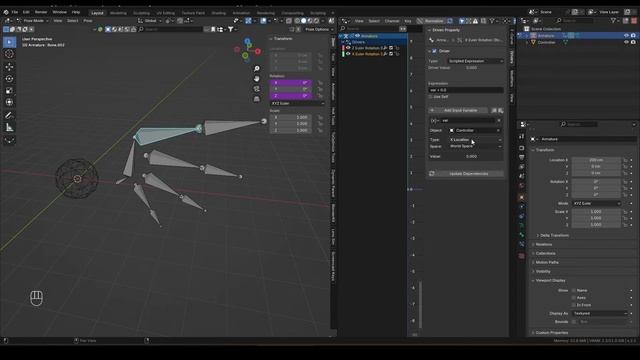Screen dimensions: 640x360
Task: Select the Move tool
Action: point(9,67)
